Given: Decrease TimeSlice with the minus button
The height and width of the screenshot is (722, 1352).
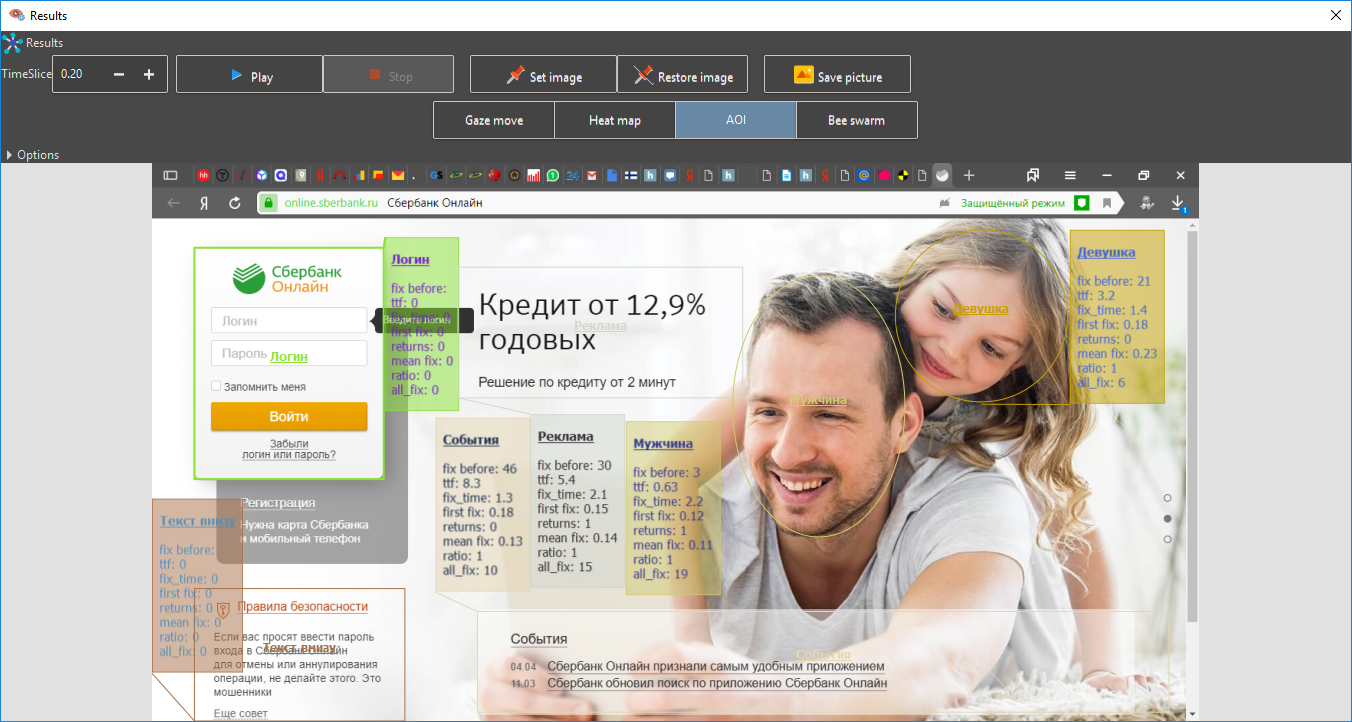Looking at the screenshot, I should (x=119, y=74).
